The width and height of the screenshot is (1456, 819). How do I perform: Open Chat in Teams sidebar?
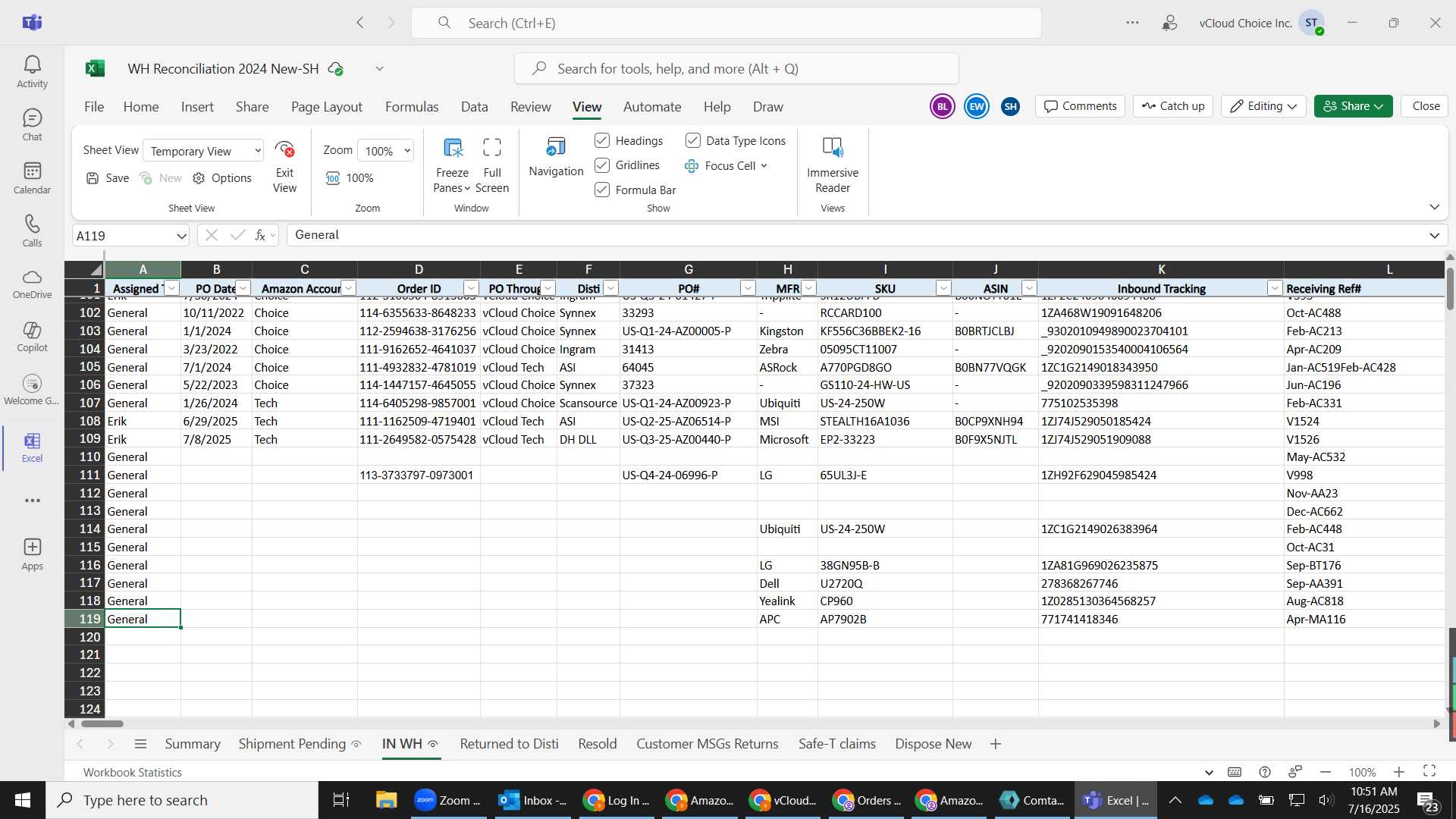(32, 125)
